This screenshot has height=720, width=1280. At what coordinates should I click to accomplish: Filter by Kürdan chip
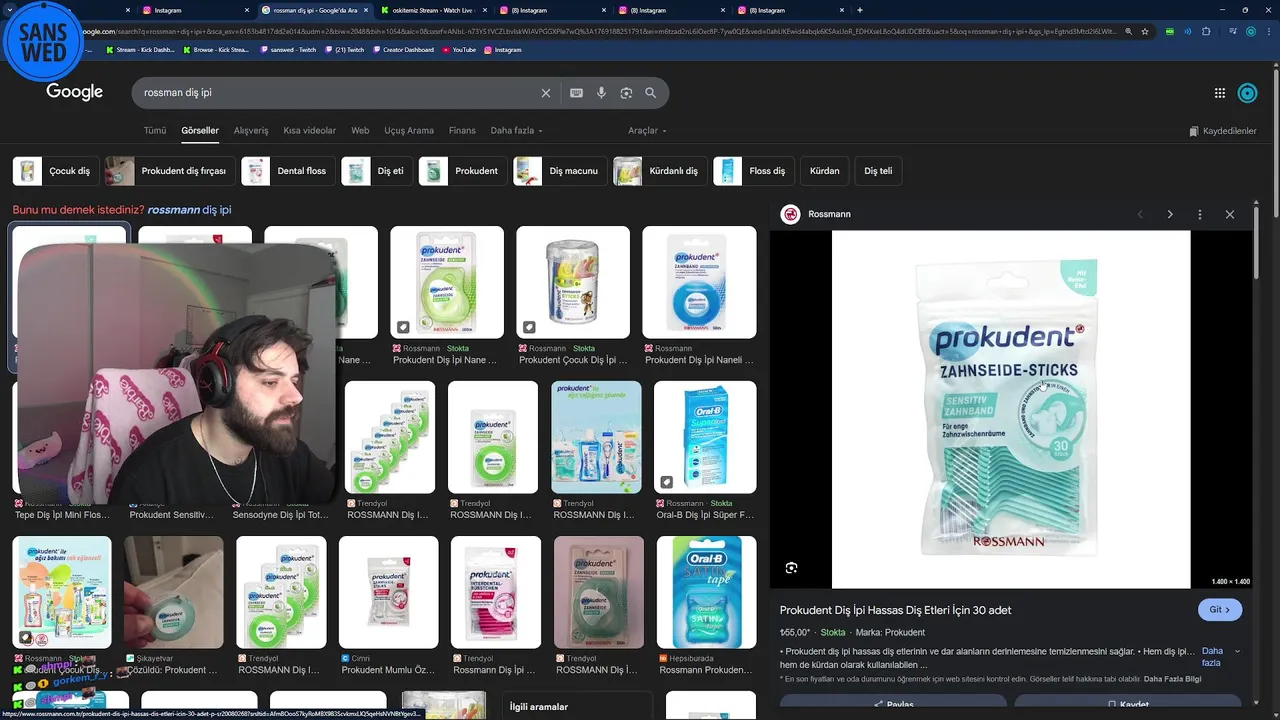824,171
